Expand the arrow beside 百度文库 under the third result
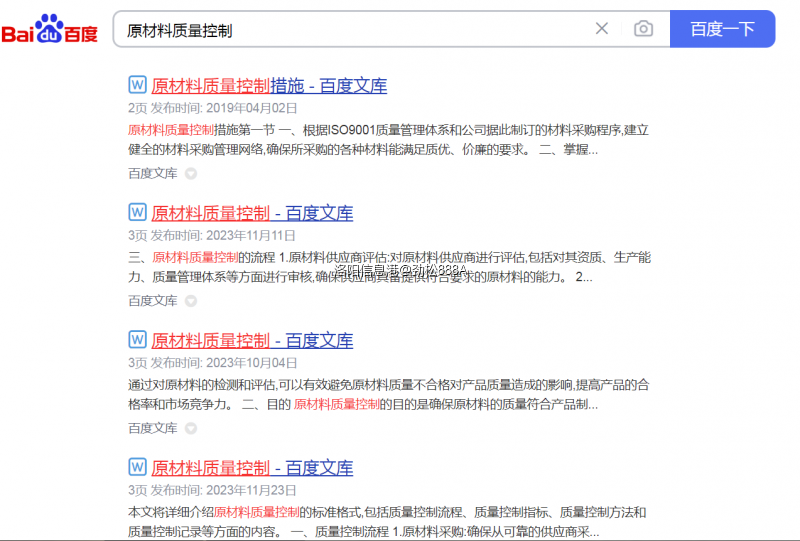800x541 pixels. (191, 428)
